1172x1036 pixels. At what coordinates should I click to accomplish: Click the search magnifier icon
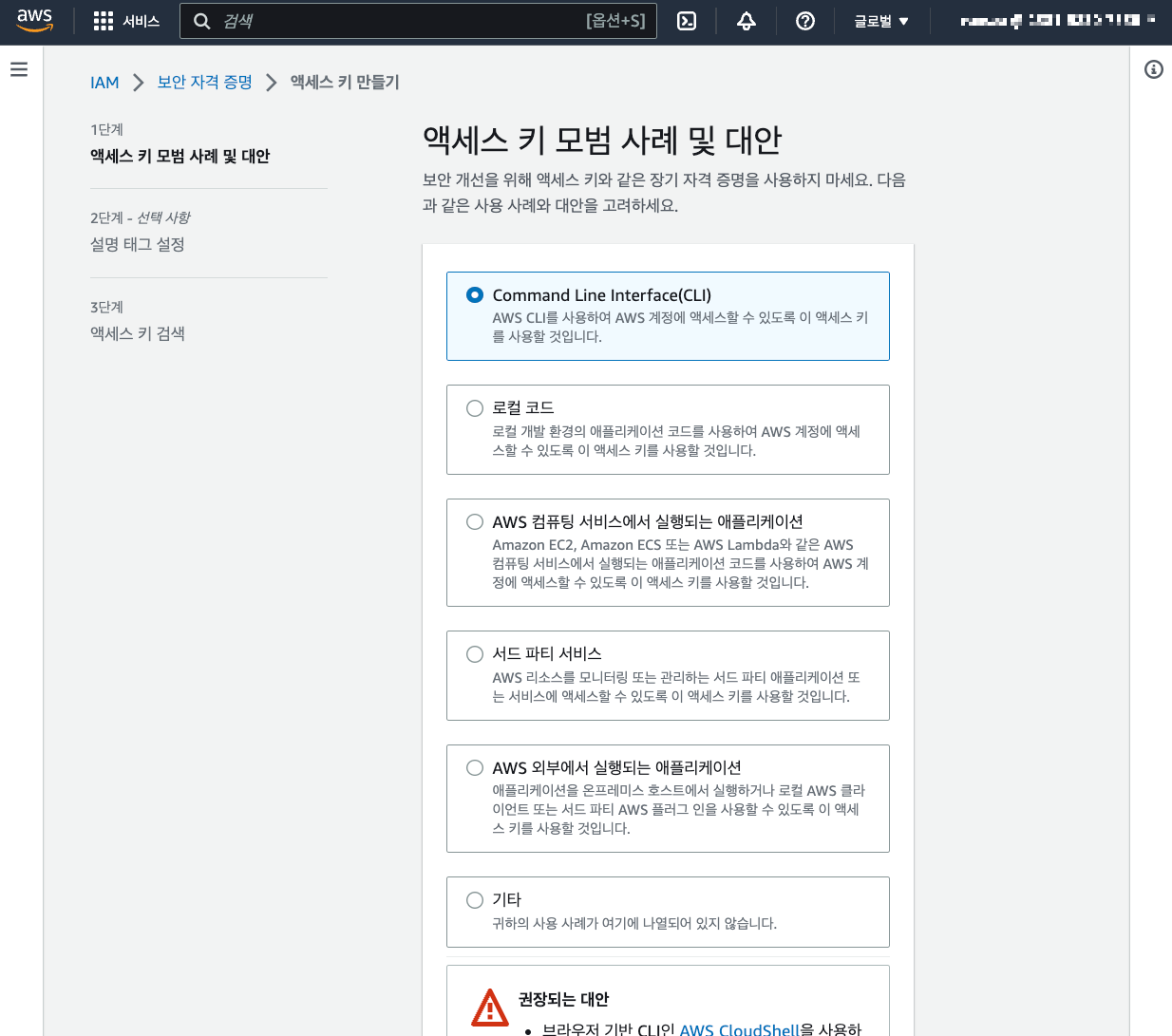pyautogui.click(x=201, y=21)
